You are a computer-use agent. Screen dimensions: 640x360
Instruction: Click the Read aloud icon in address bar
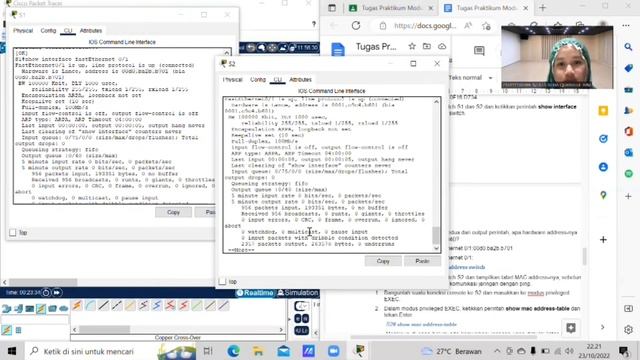coord(468,26)
